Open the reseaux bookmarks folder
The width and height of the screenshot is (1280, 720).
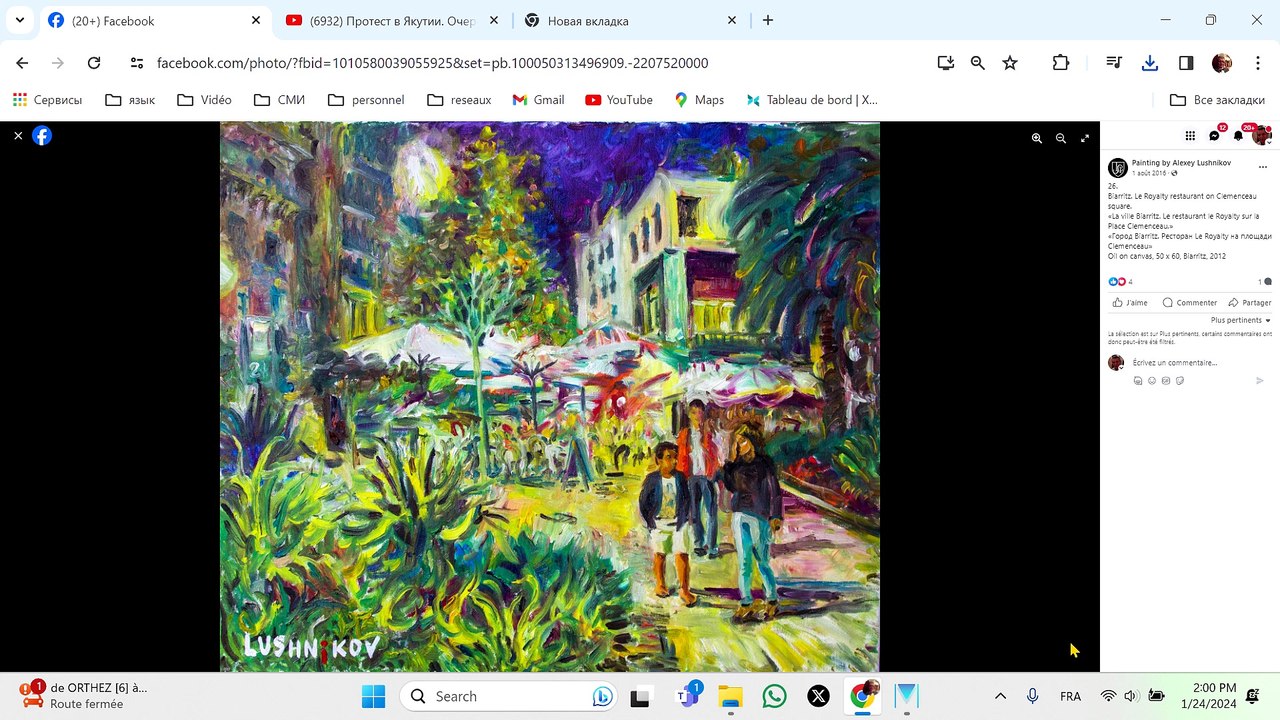click(459, 100)
